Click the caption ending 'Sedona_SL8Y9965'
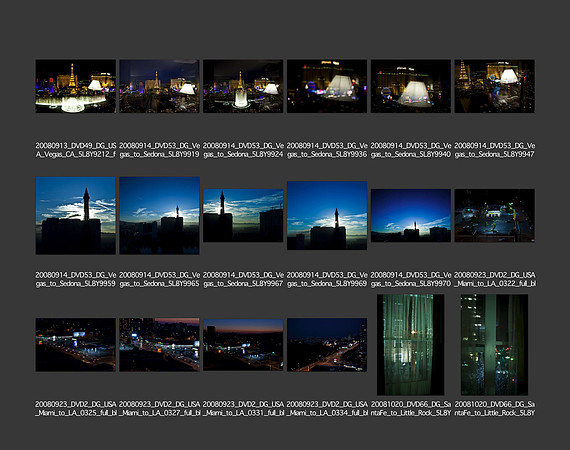The height and width of the screenshot is (450, 570). coord(159,279)
